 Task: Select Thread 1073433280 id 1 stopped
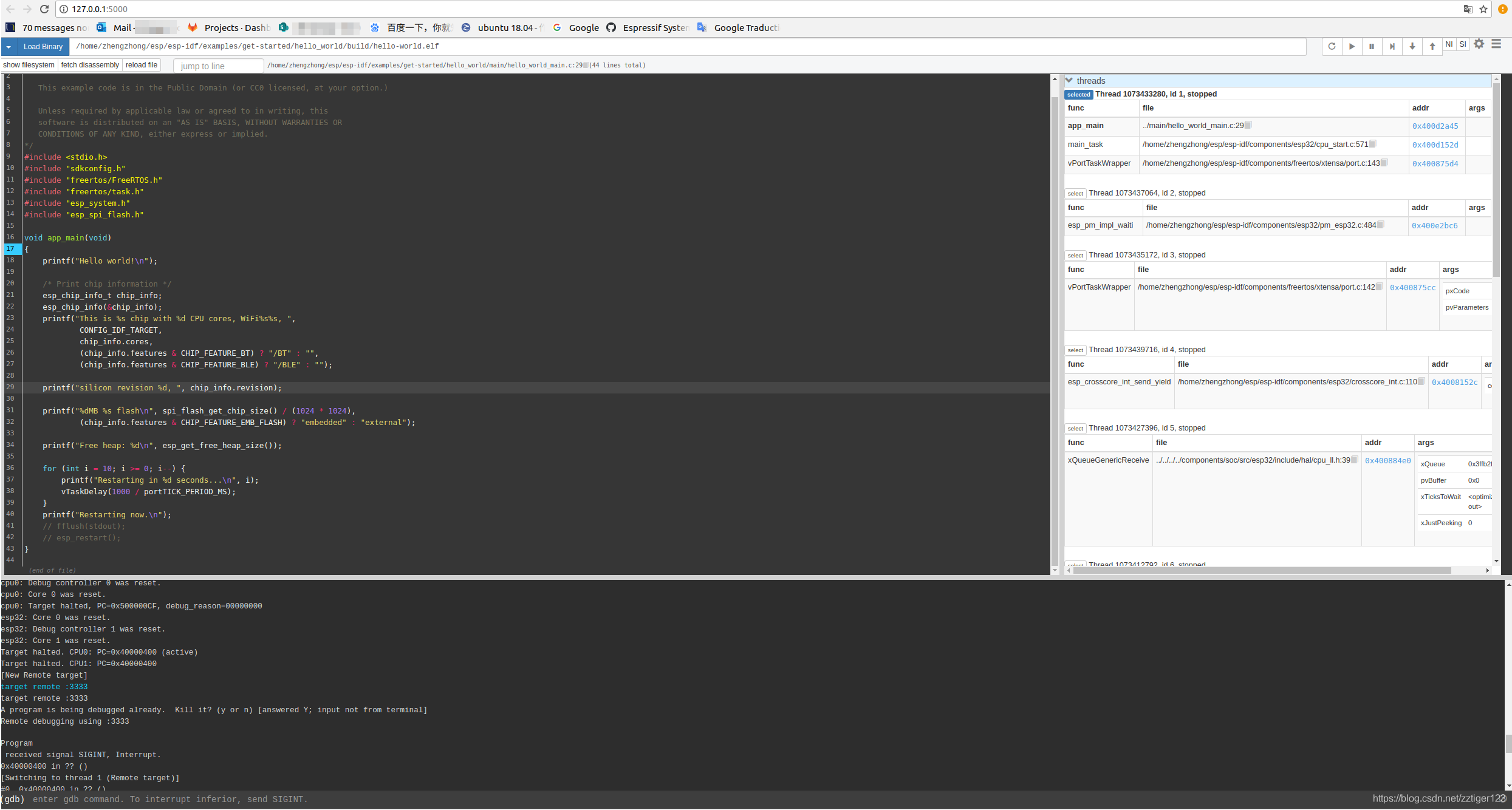1155,93
